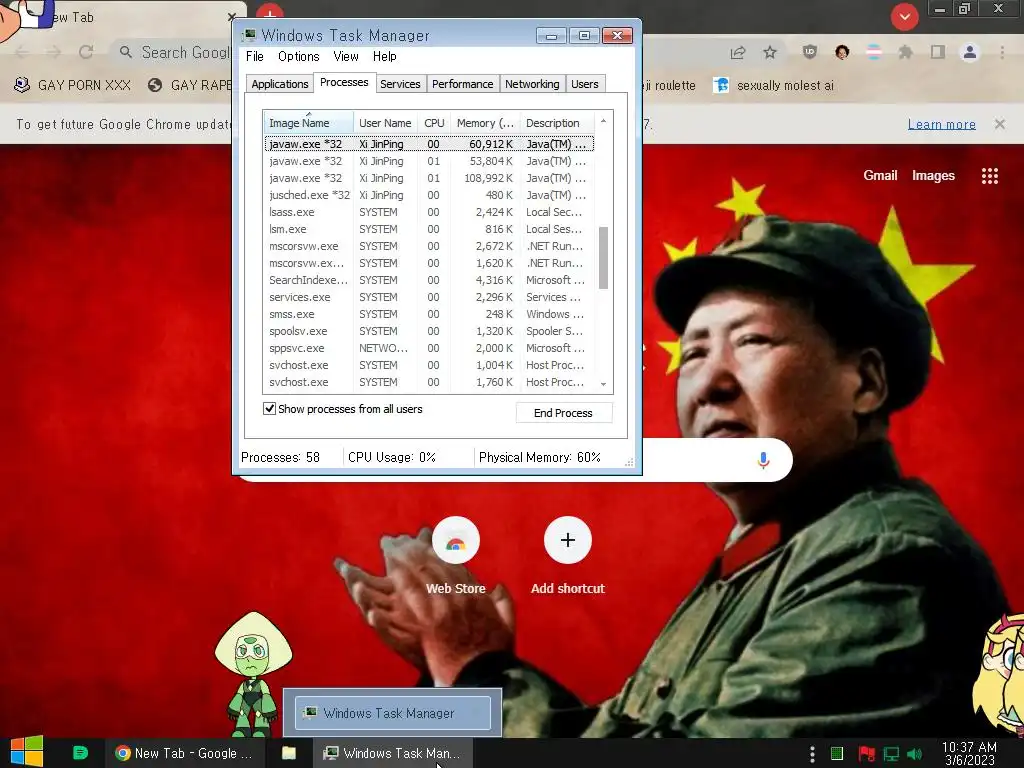Open Chrome's Extensions puzzle icon
The height and width of the screenshot is (768, 1024).
(x=905, y=52)
